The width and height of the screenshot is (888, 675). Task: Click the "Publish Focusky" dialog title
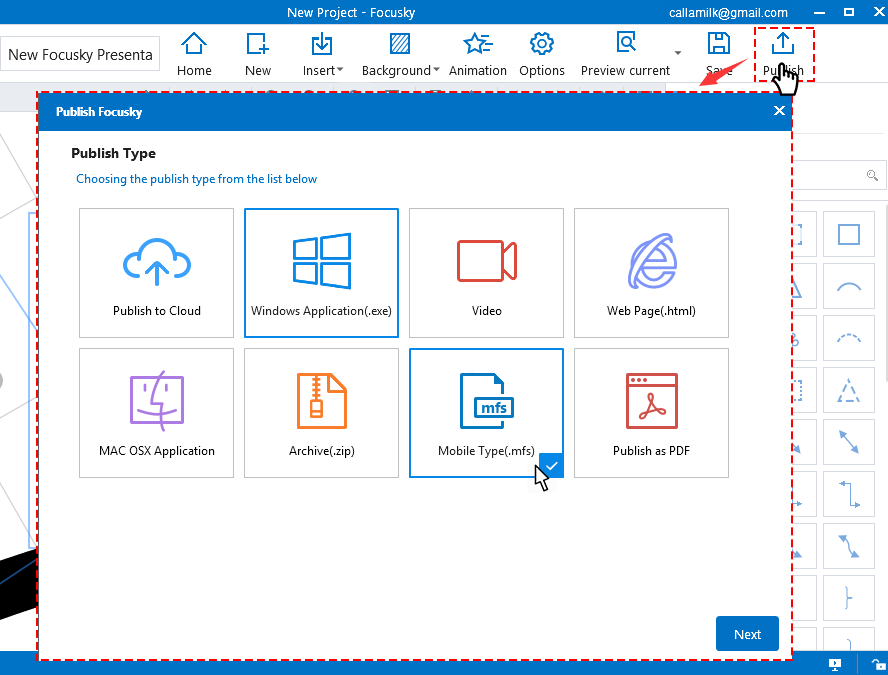click(x=99, y=112)
